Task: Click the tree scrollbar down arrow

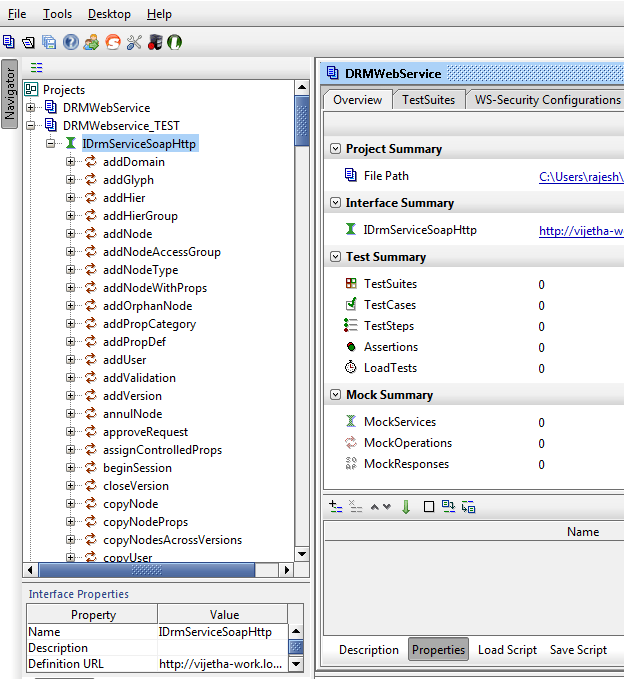Action: click(302, 554)
